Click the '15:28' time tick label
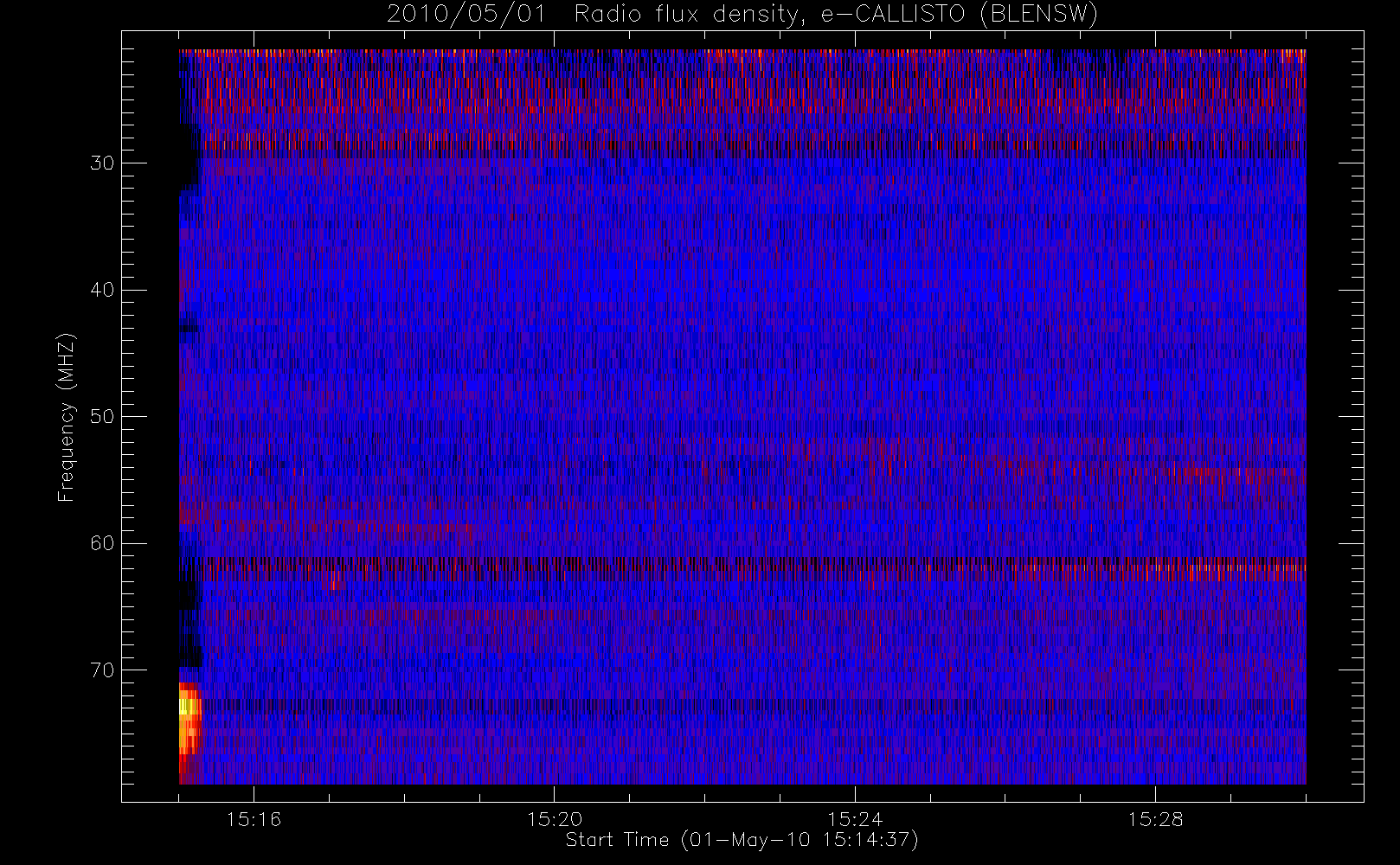The width and height of the screenshot is (1400, 865). [x=1155, y=819]
